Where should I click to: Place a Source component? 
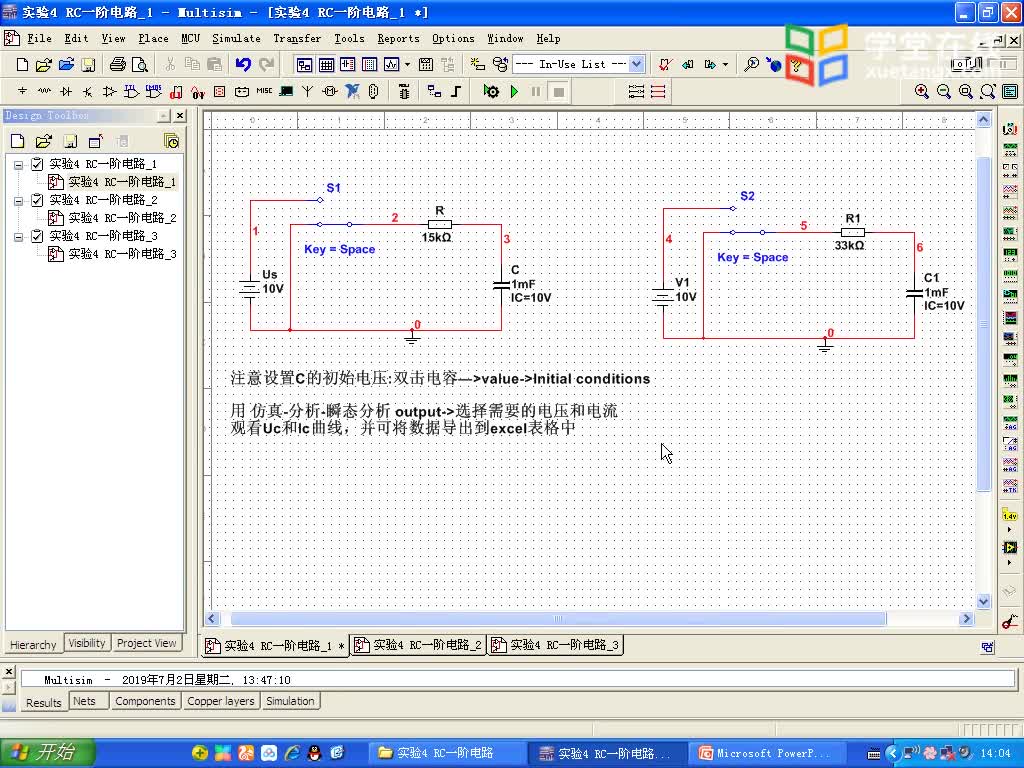coord(22,91)
